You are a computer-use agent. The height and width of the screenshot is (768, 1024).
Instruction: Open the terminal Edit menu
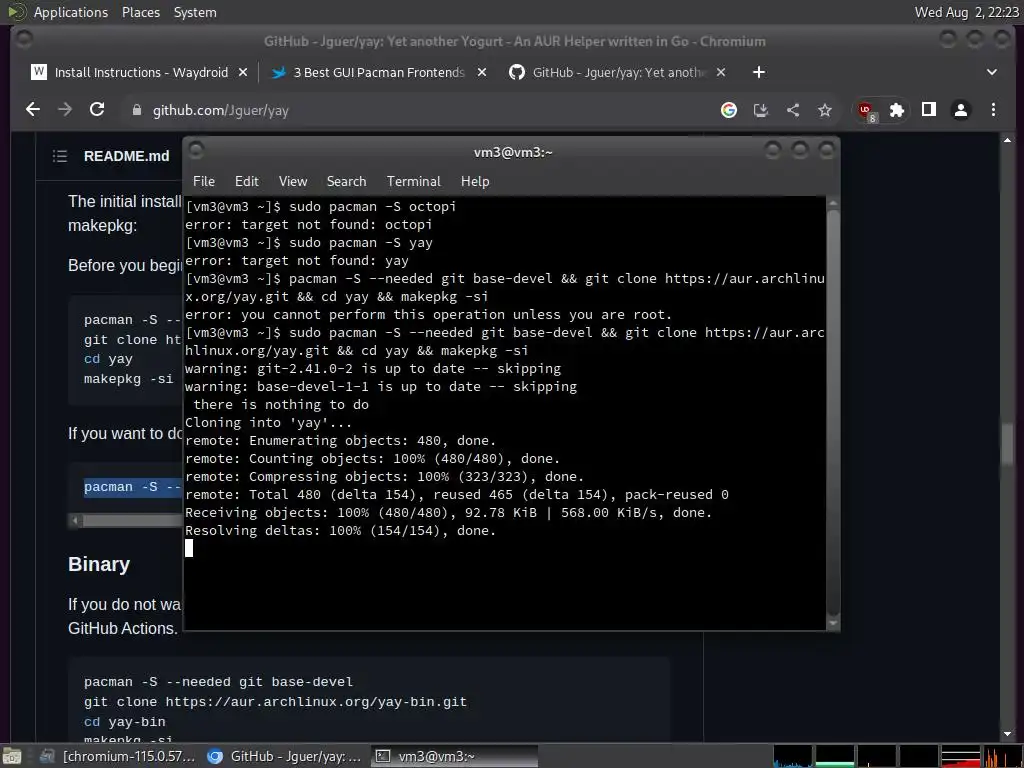[x=247, y=181]
